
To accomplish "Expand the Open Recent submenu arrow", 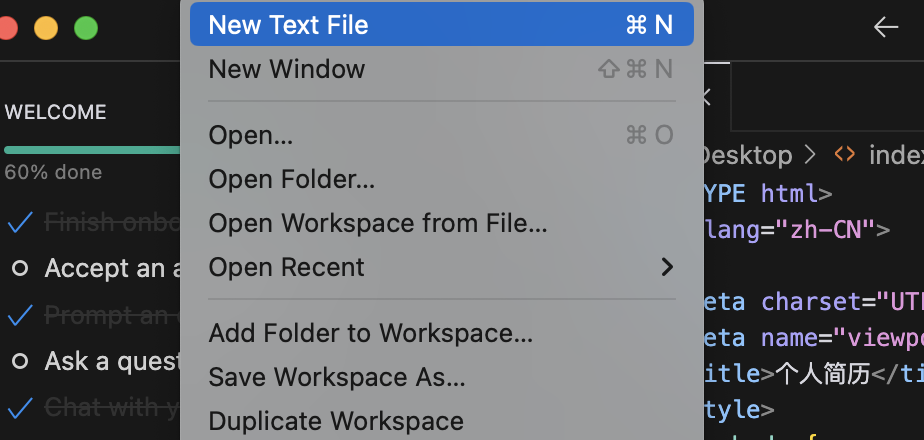I will pos(666,267).
